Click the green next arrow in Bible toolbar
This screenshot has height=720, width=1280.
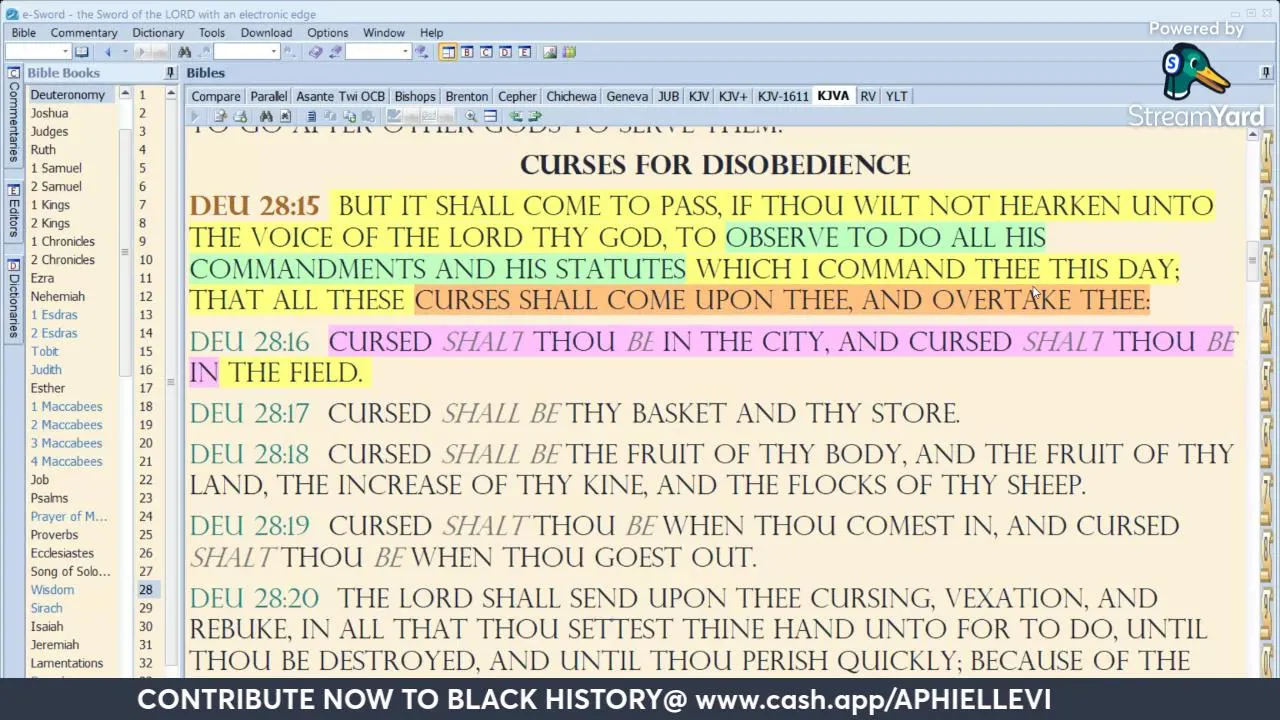(535, 116)
